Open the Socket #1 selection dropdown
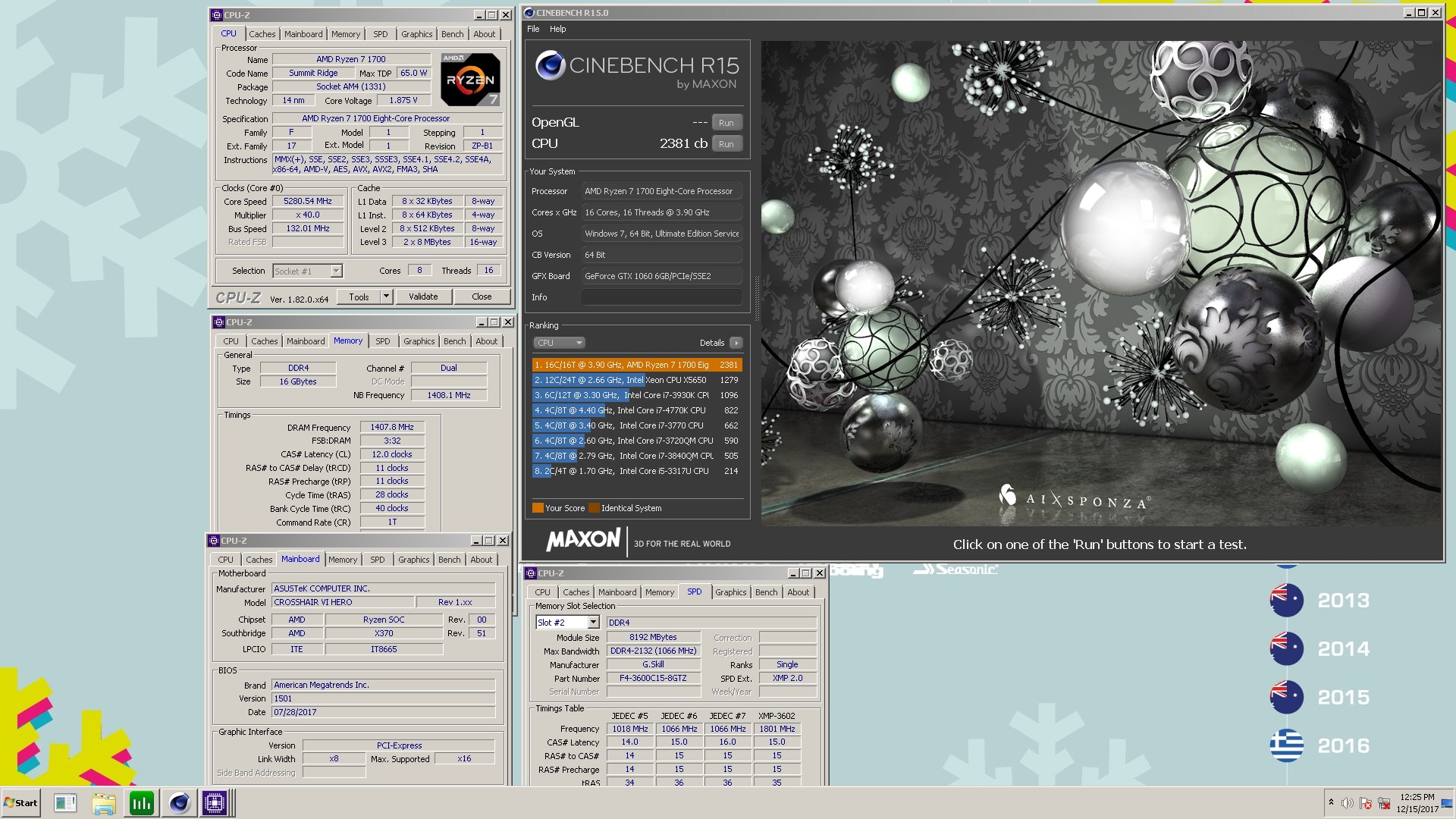The image size is (1456, 819). click(336, 271)
